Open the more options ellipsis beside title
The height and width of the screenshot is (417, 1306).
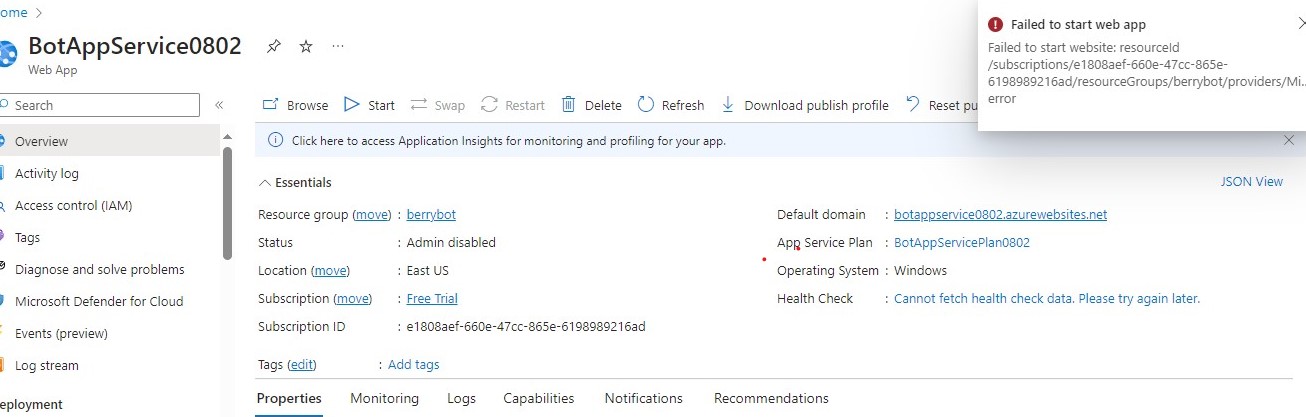pos(338,47)
